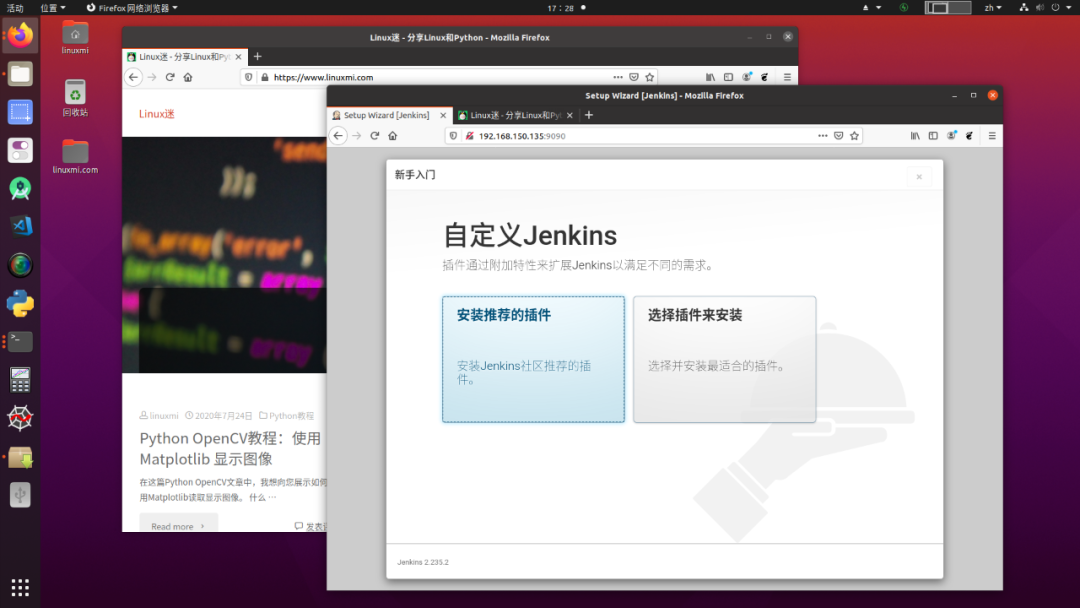The width and height of the screenshot is (1080, 608).
Task: Select the 选择插件来安装 option panel
Action: pyautogui.click(x=724, y=360)
